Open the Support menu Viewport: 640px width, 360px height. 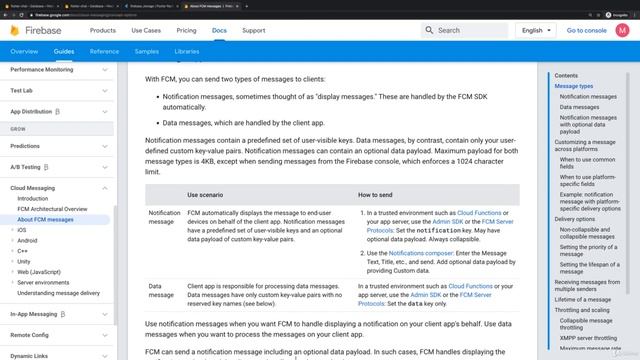point(253,30)
